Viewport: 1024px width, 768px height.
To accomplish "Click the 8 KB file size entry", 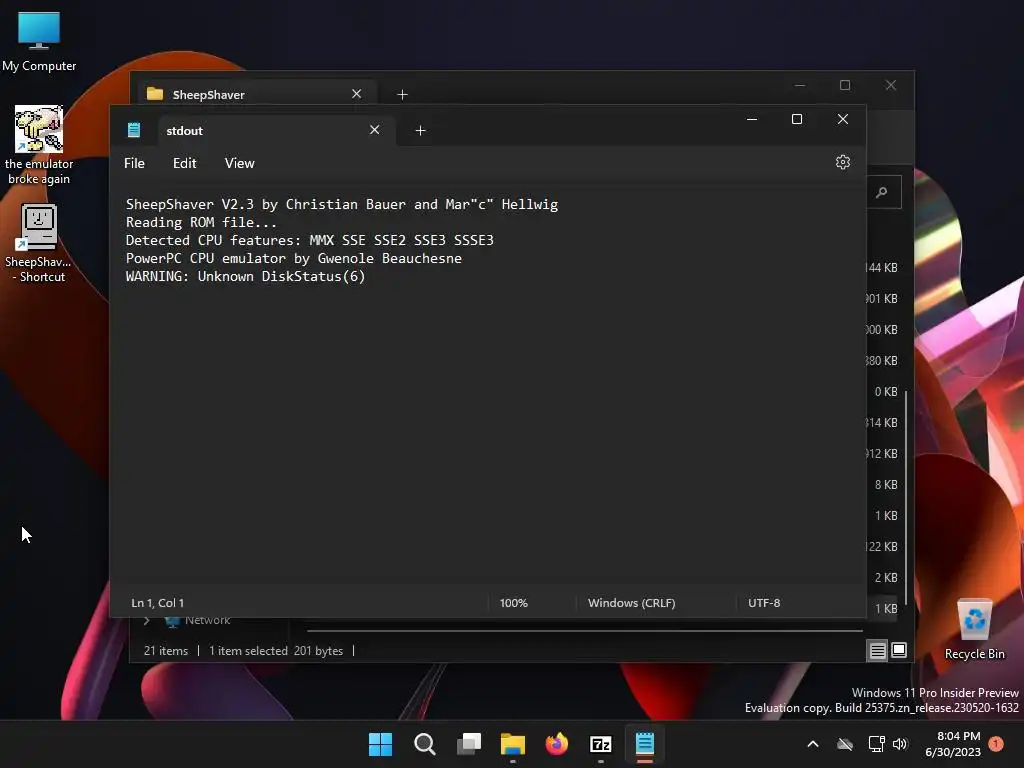I will click(886, 485).
